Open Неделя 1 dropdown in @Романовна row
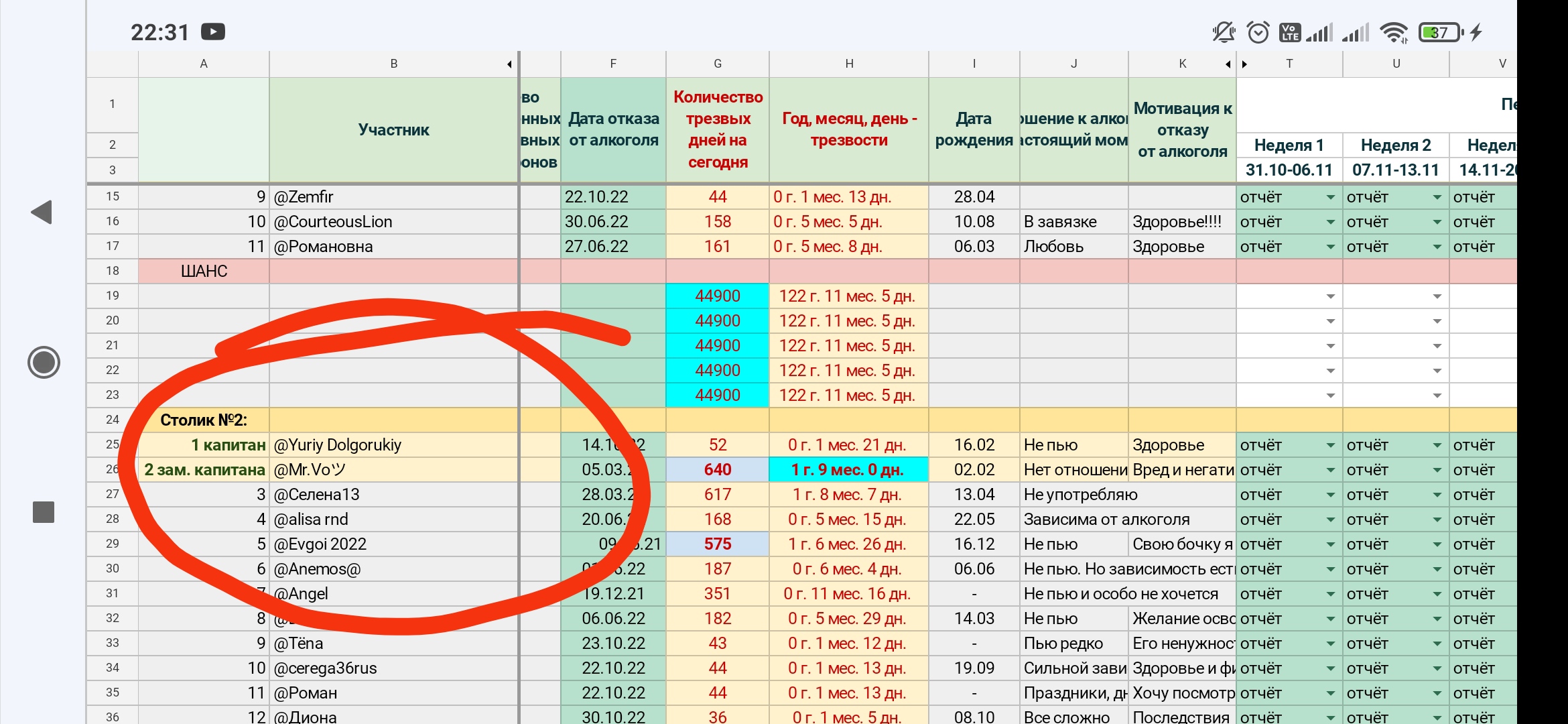Viewport: 1568px width, 724px height. pyautogui.click(x=1330, y=247)
